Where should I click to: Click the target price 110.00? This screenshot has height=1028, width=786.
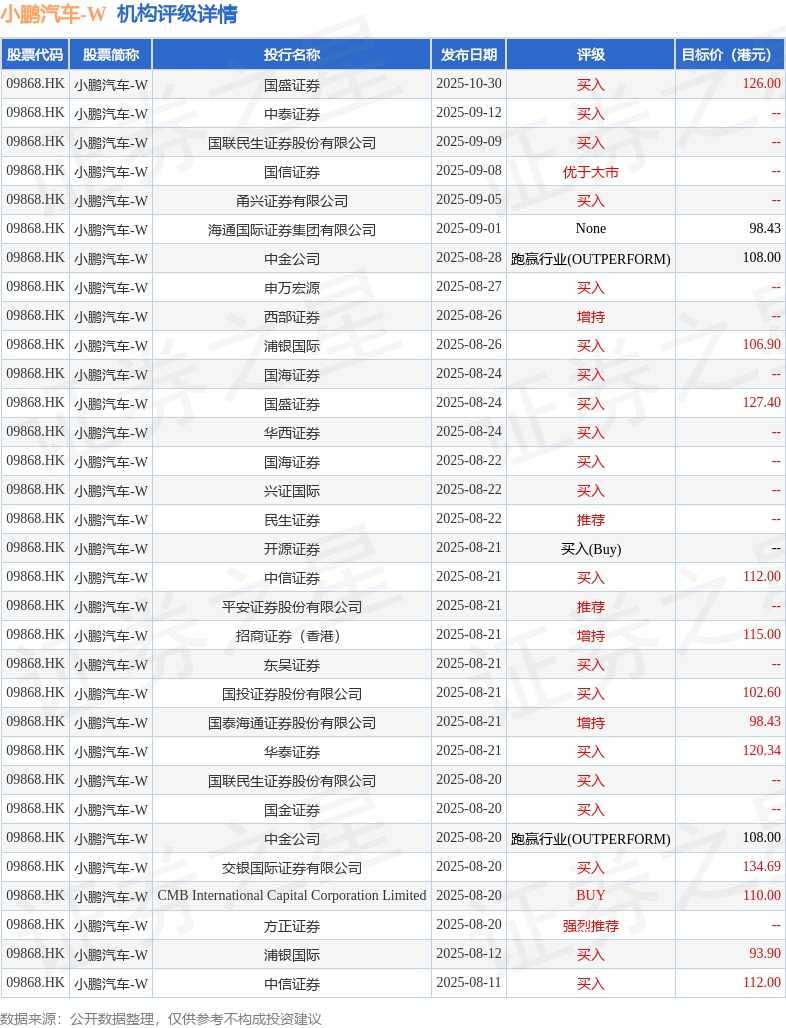(x=762, y=896)
